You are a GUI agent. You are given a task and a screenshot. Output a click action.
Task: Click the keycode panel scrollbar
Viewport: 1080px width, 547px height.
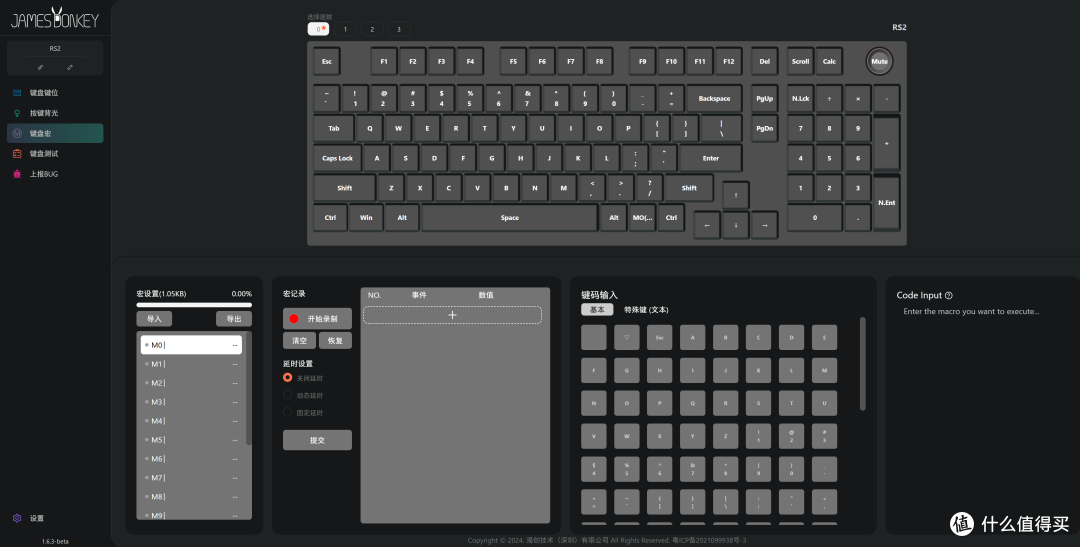862,364
